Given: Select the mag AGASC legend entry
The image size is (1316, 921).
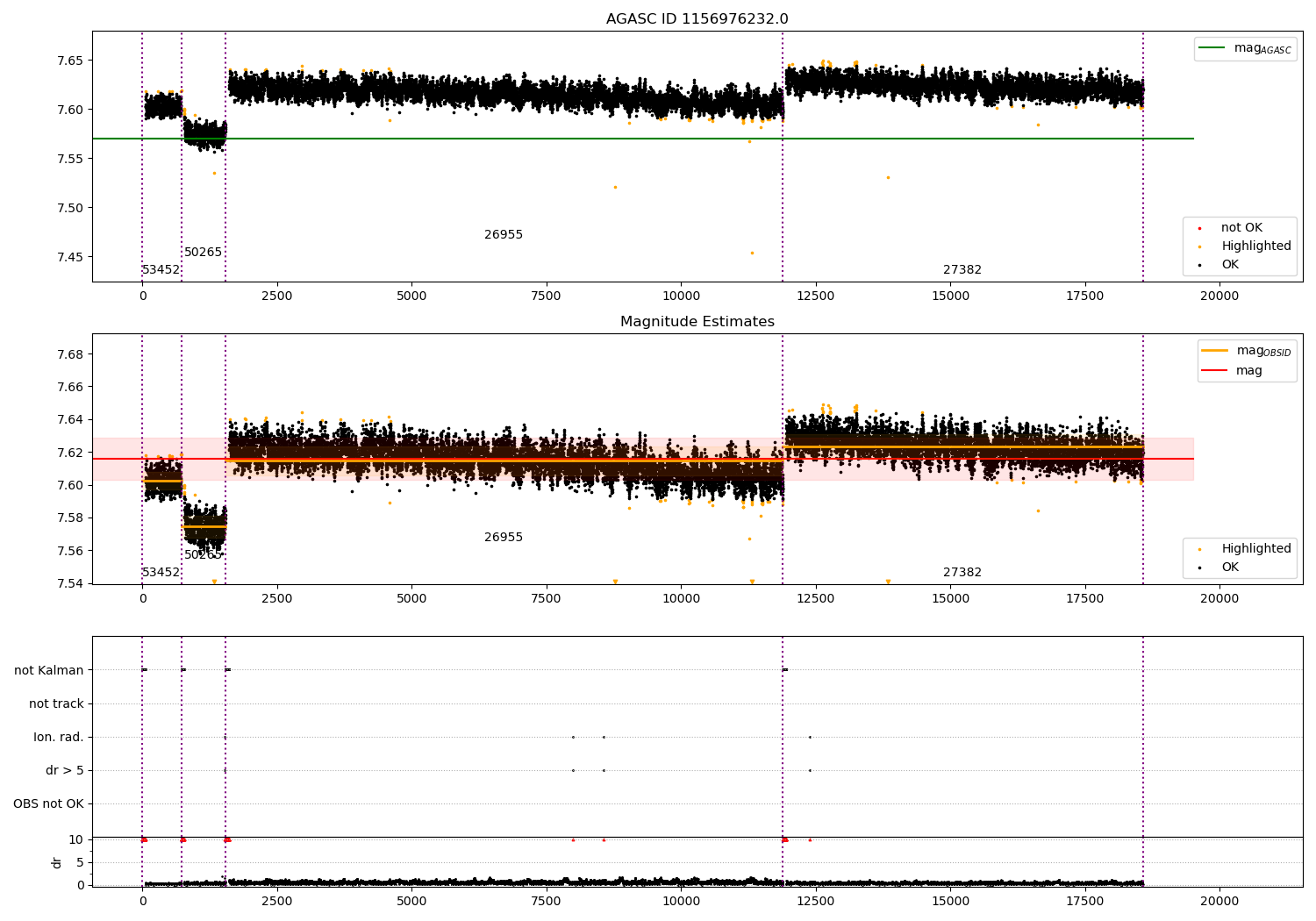Looking at the screenshot, I should point(1245,48).
